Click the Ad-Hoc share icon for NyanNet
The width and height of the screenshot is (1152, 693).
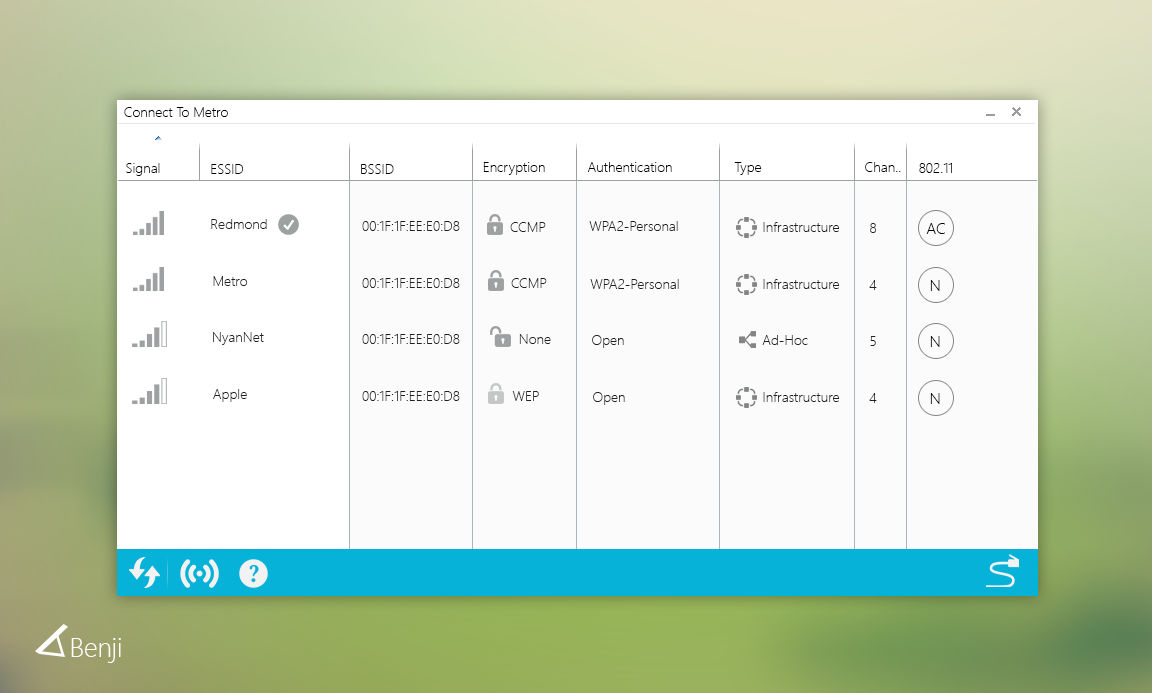click(747, 340)
